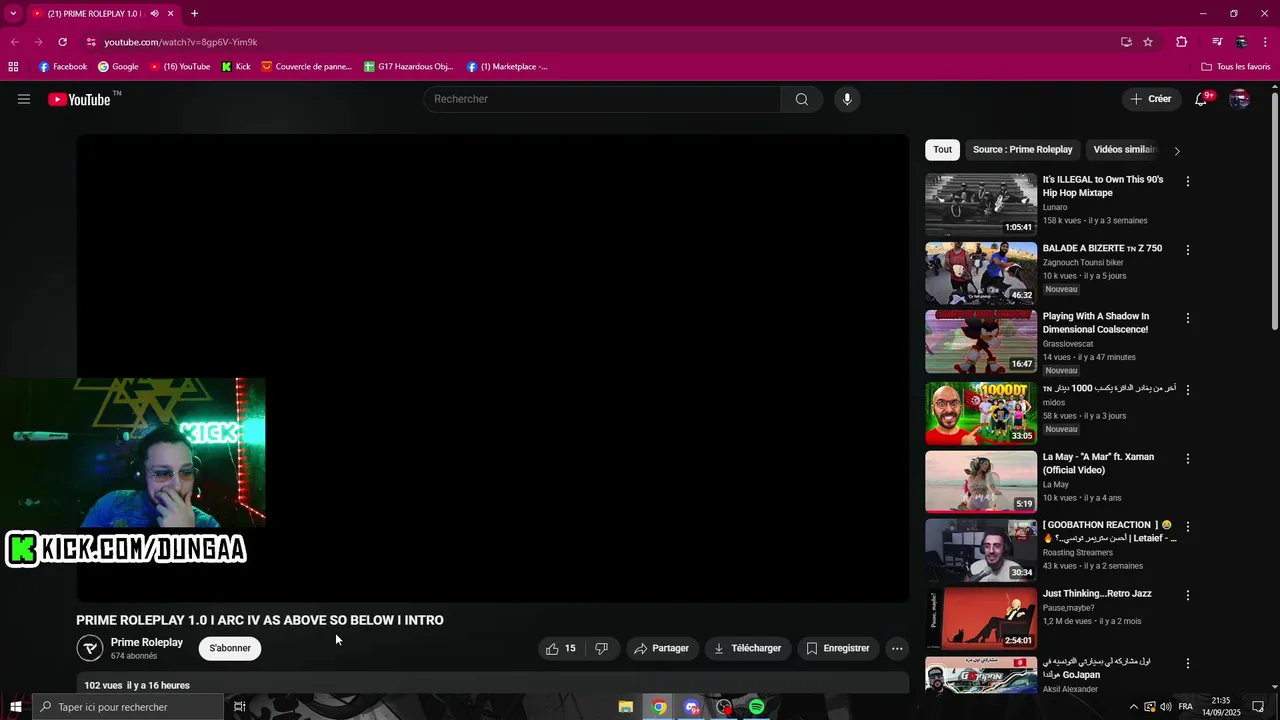Open the Kick bookmark

pyautogui.click(x=236, y=67)
